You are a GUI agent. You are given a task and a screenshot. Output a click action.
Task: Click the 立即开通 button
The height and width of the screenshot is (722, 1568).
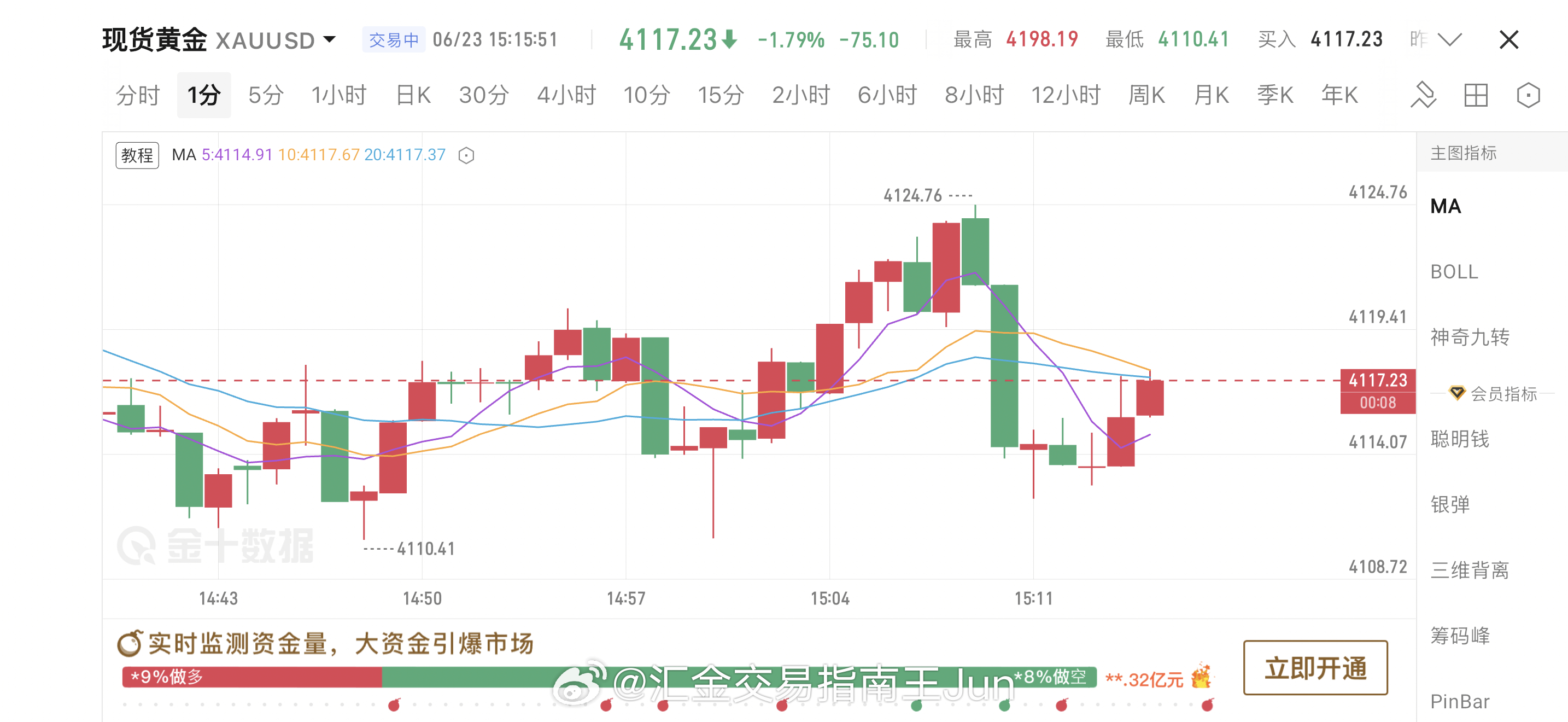[x=1315, y=668]
